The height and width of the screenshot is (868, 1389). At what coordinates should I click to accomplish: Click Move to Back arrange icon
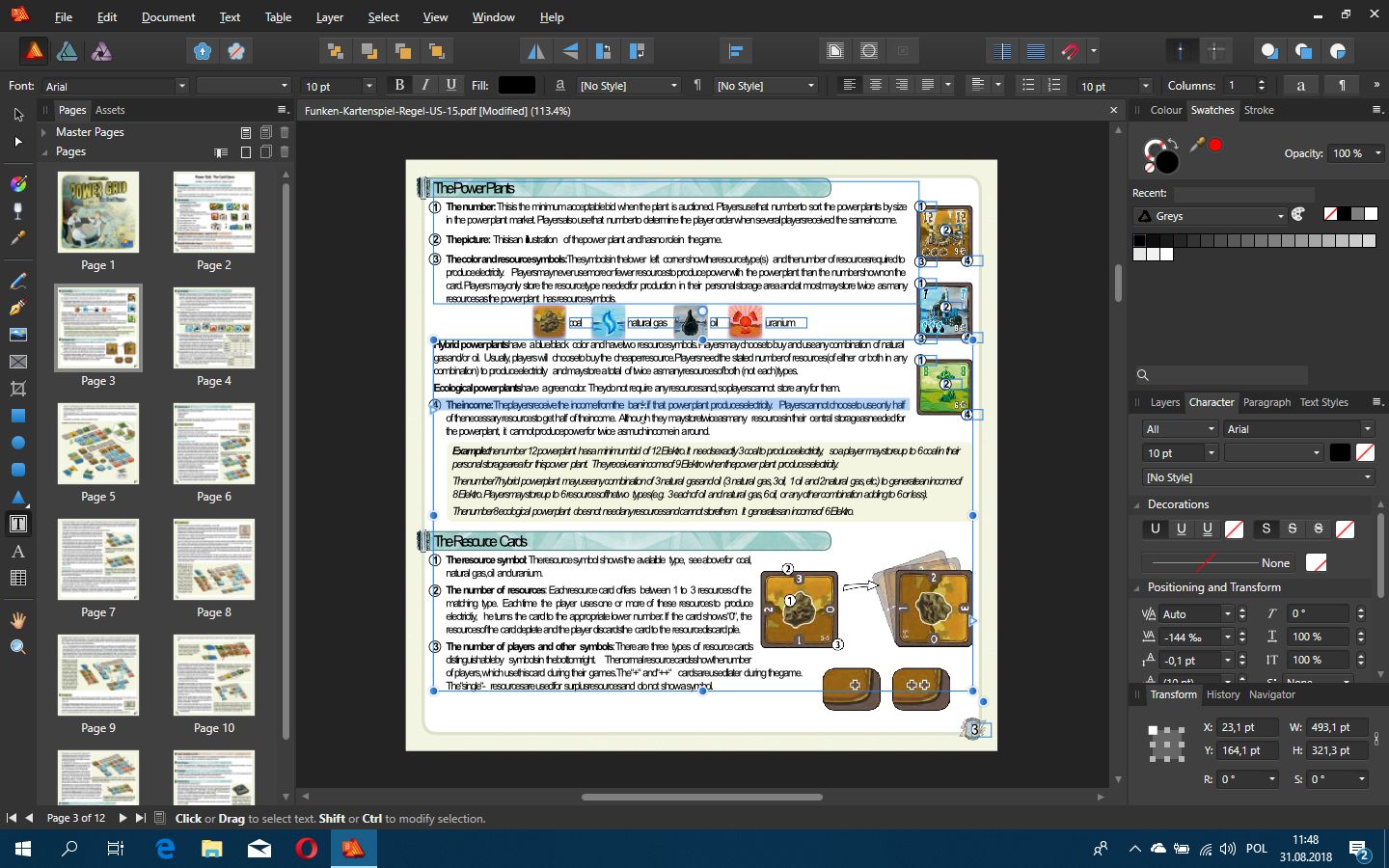point(335,51)
